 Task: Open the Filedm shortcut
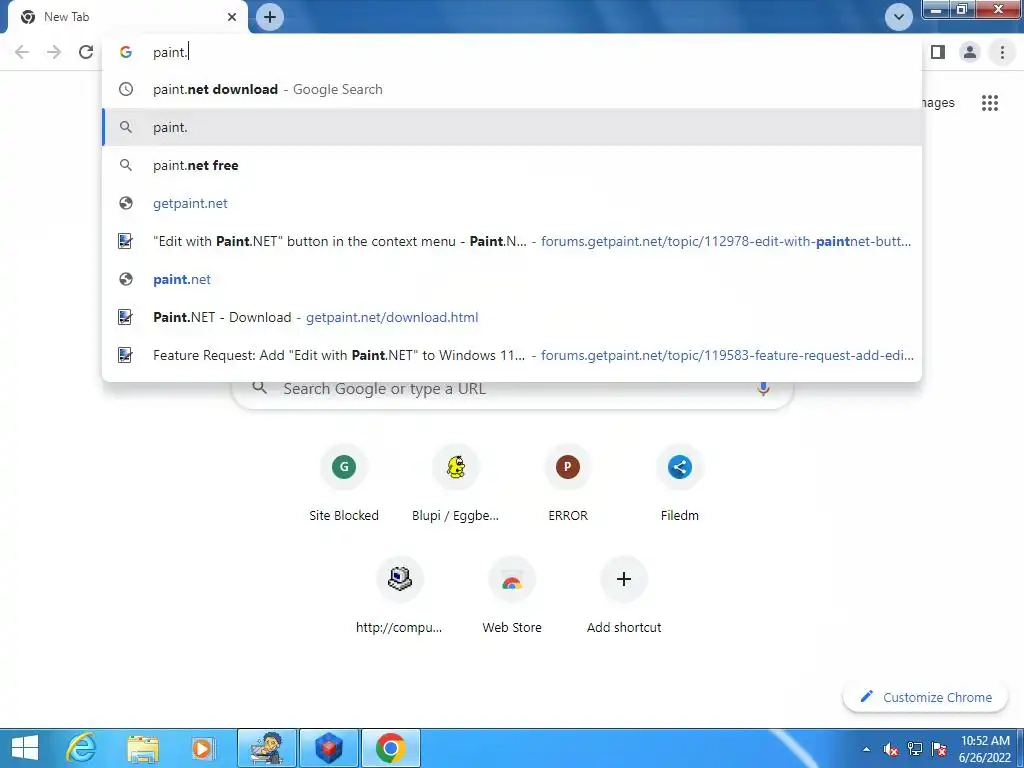[x=679, y=483]
